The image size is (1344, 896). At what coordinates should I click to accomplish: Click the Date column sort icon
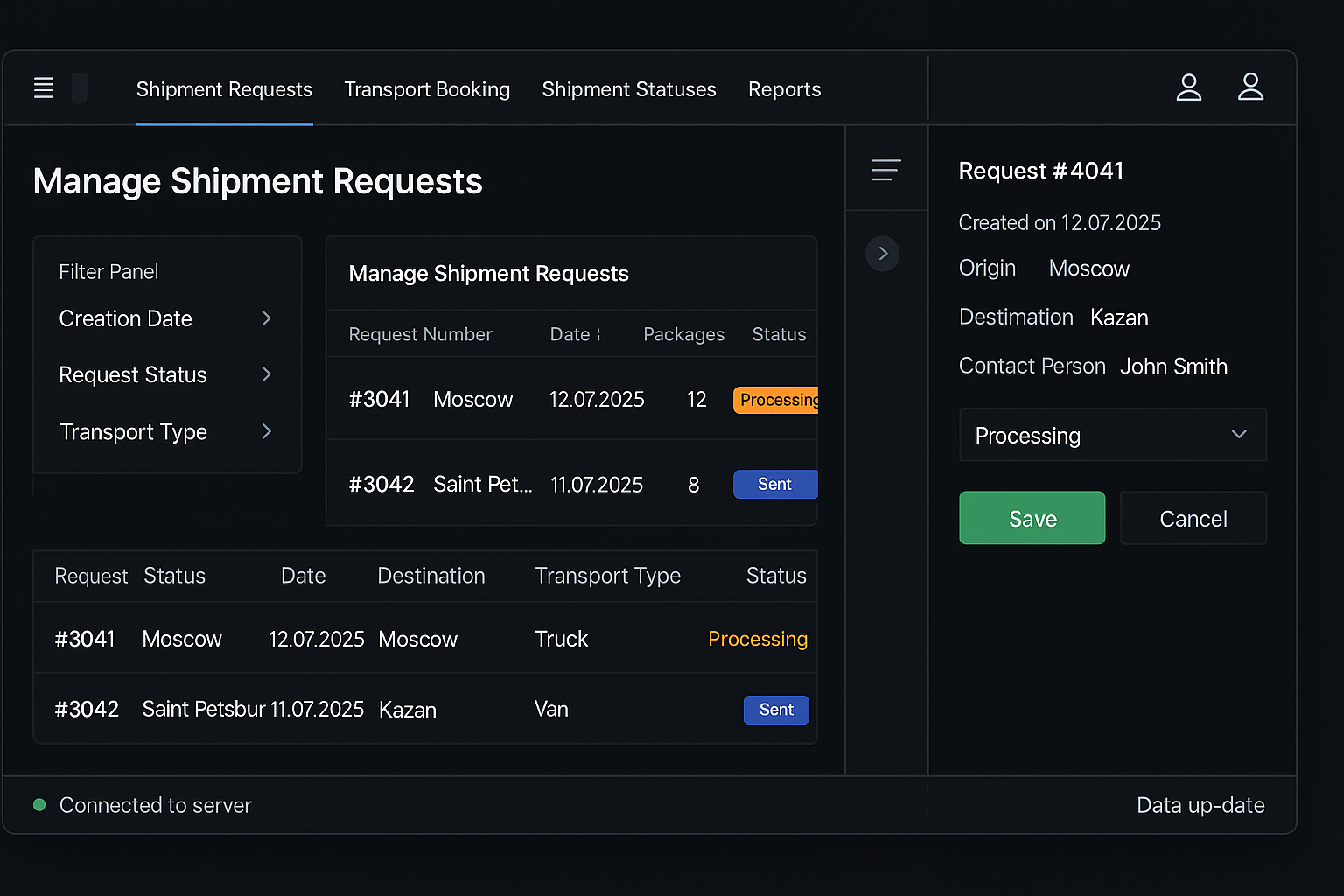[598, 334]
